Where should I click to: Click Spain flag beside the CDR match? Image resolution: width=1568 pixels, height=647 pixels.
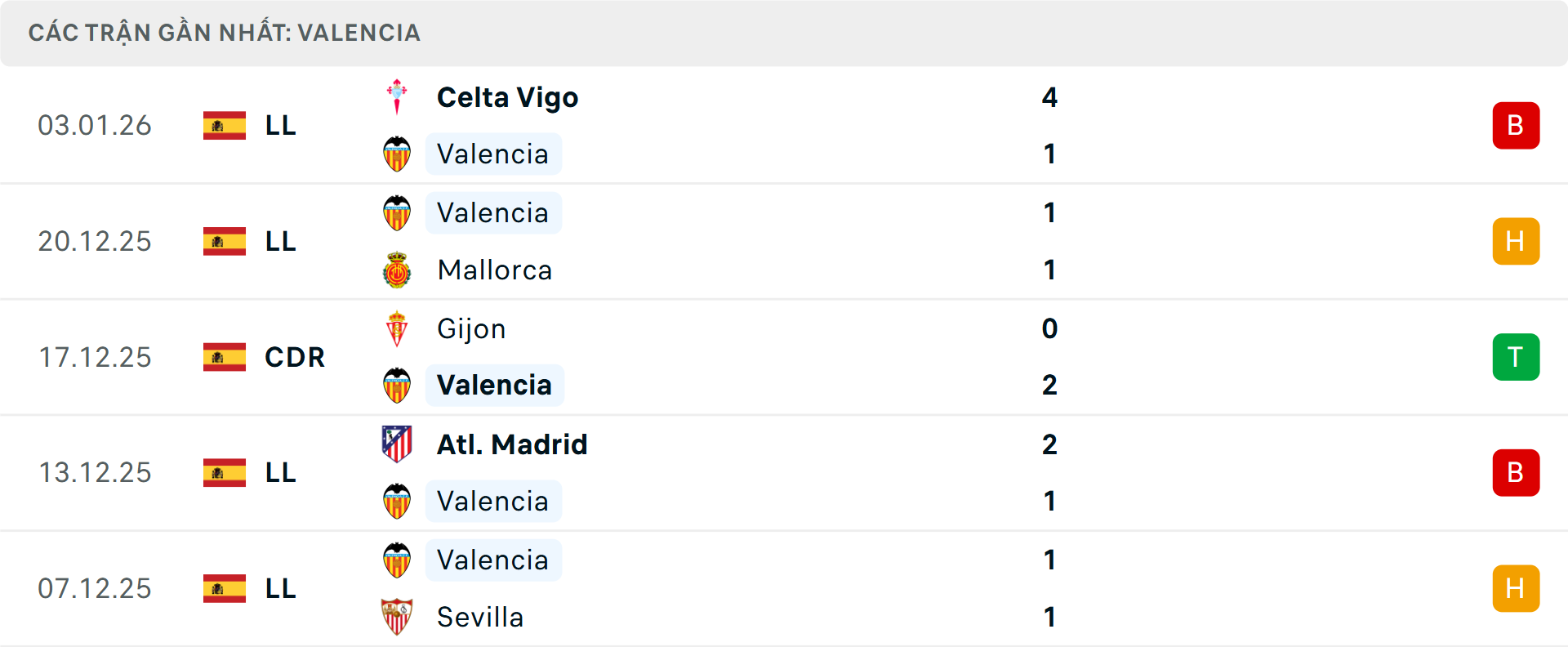coord(225,357)
